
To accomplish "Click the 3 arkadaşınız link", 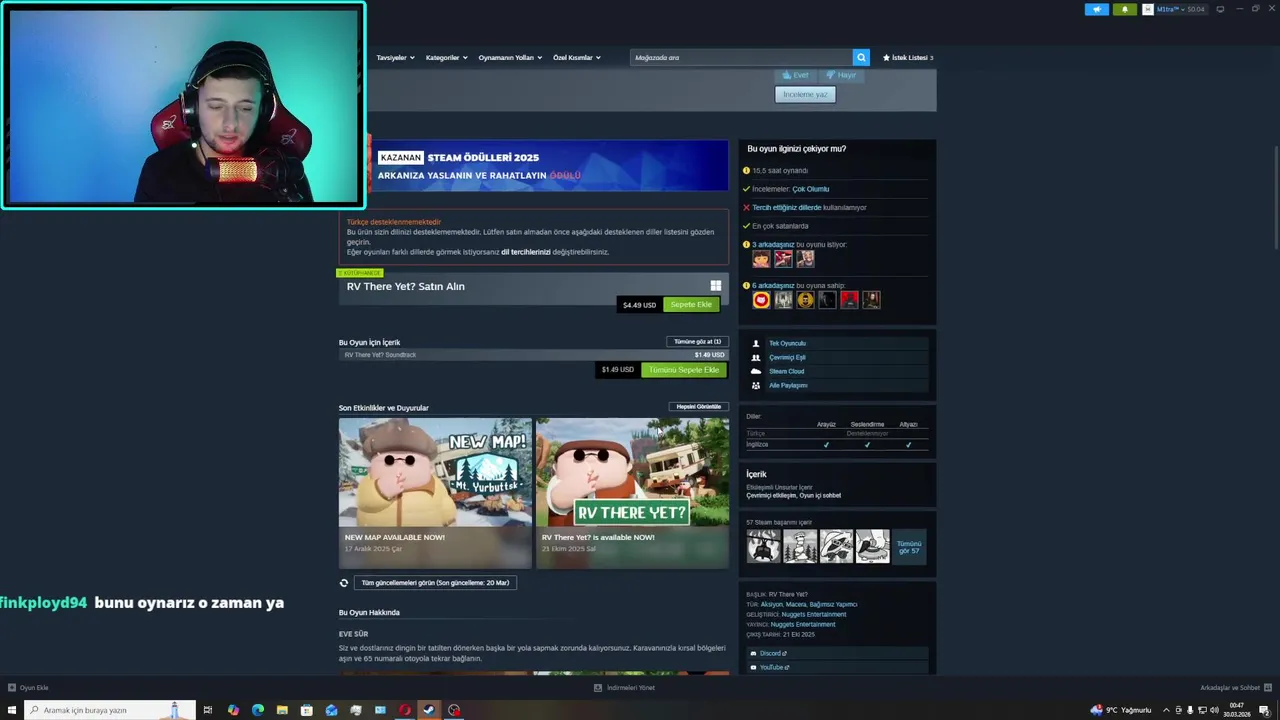I will point(773,244).
